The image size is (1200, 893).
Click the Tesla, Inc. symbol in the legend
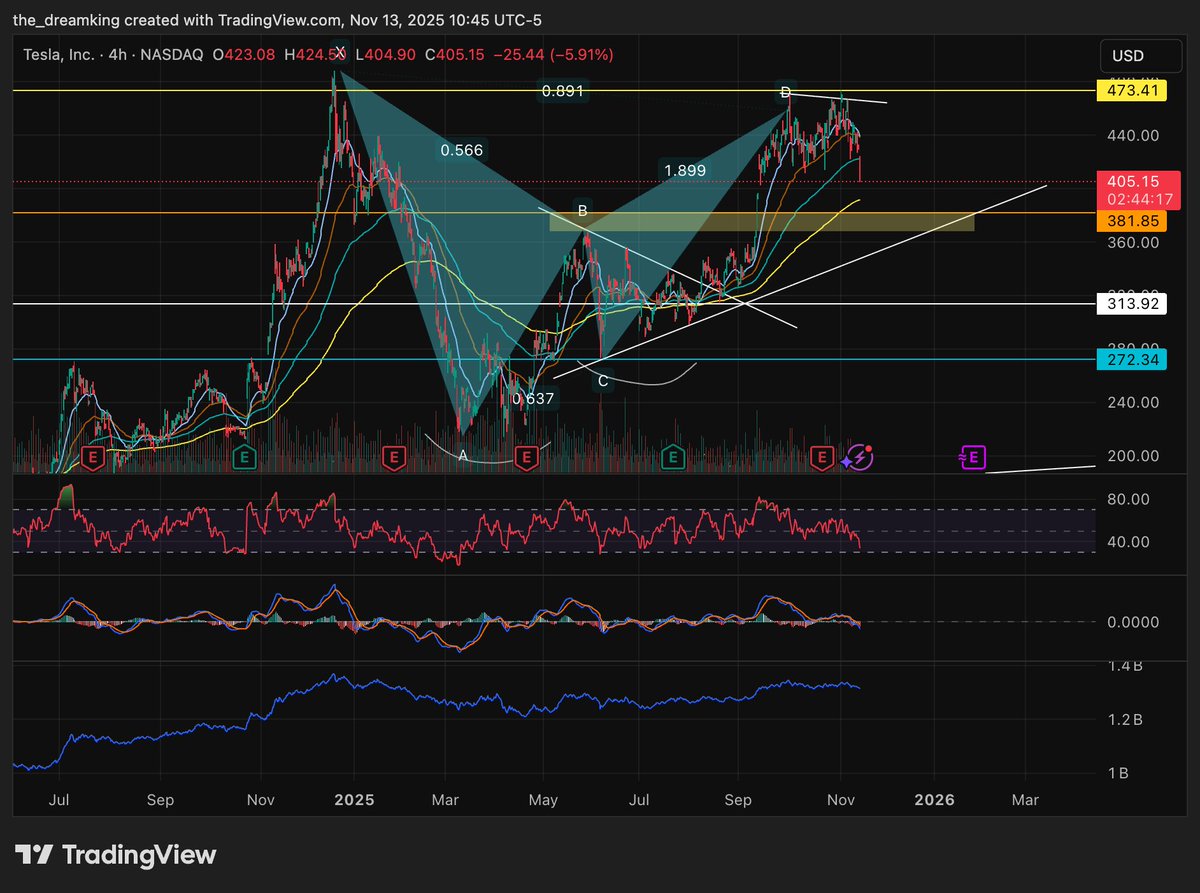point(58,55)
